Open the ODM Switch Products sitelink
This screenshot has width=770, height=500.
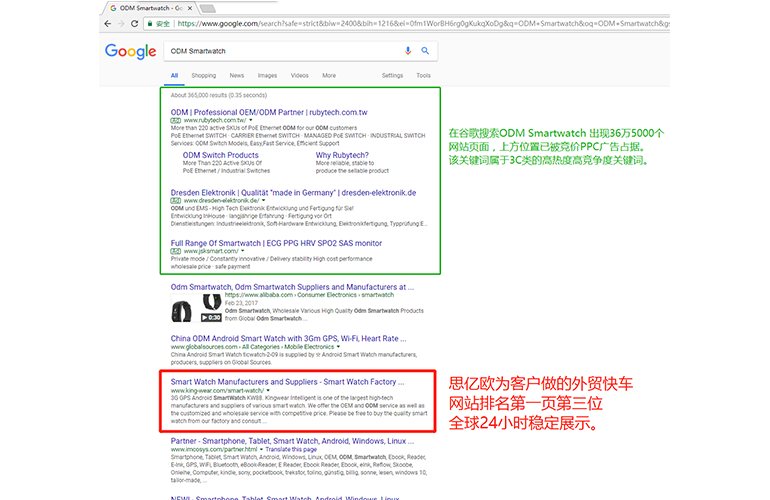[221, 155]
